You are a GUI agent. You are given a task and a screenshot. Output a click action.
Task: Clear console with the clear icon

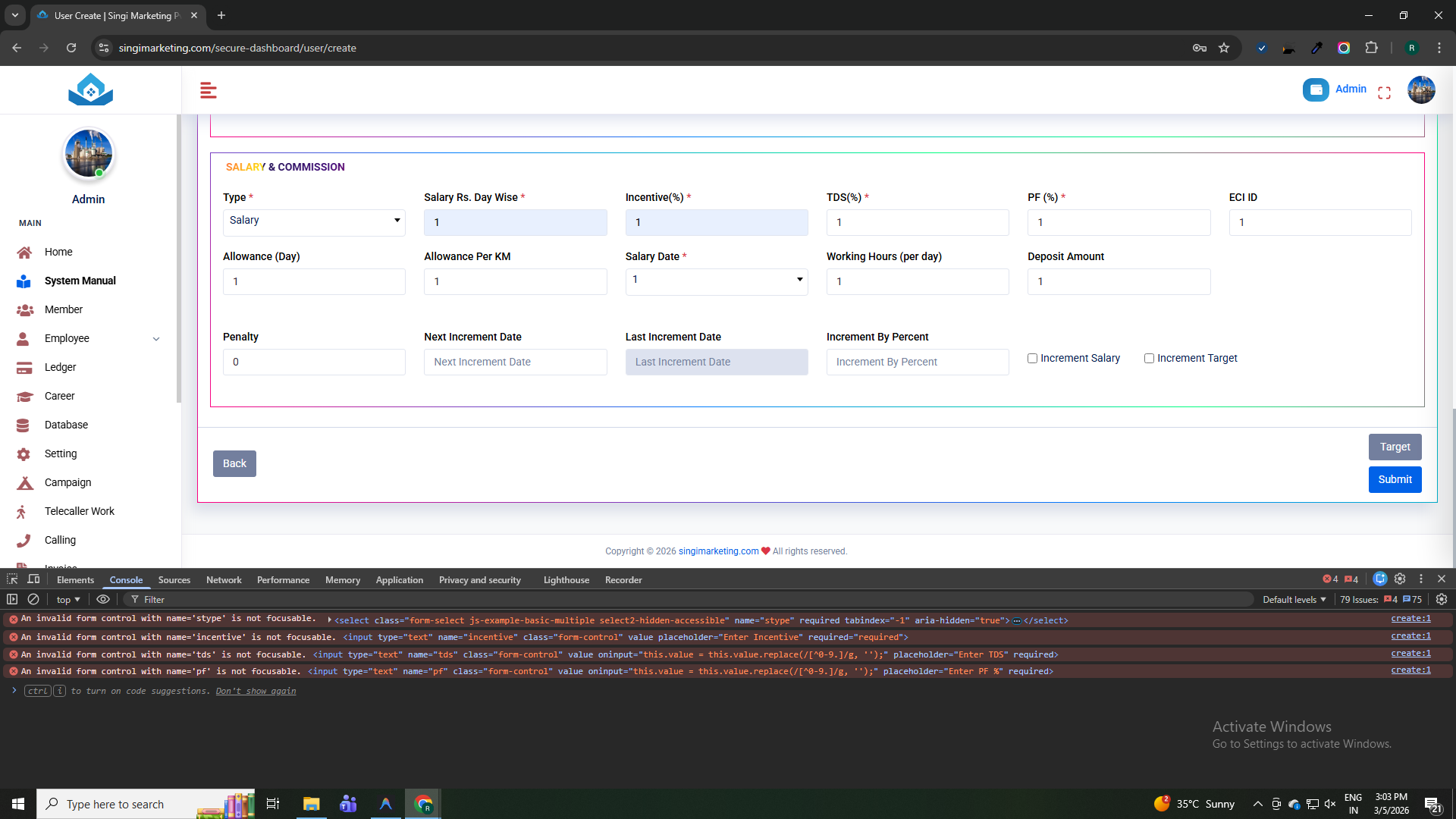point(33,599)
